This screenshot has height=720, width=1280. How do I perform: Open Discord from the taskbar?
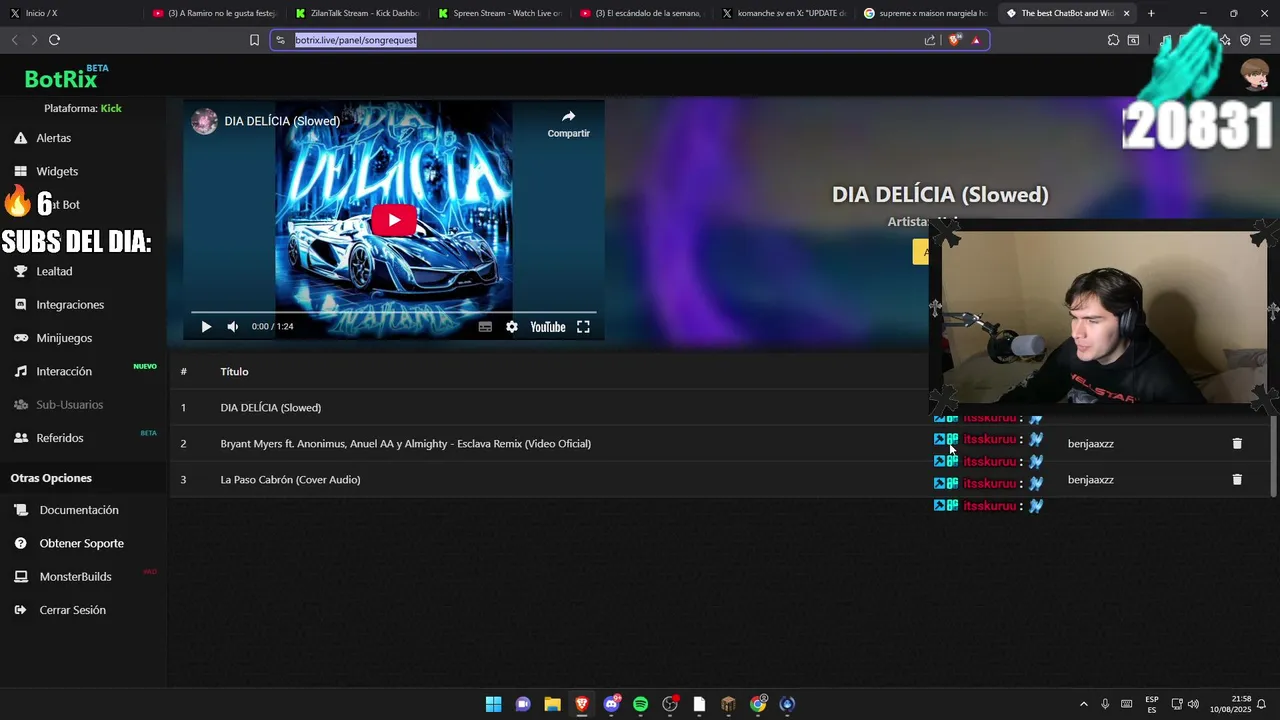pyautogui.click(x=611, y=704)
